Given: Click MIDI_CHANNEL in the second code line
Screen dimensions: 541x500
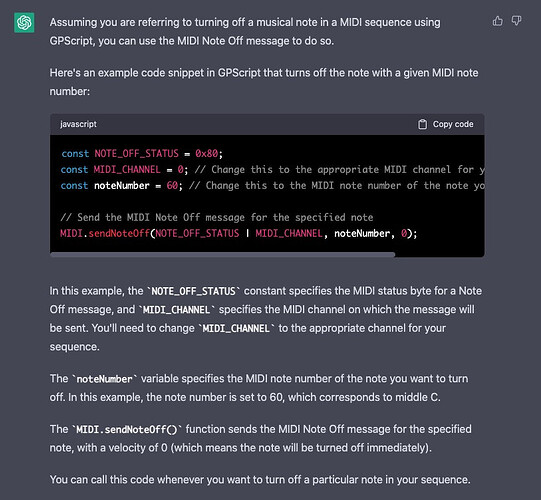Looking at the screenshot, I should 127,169.
